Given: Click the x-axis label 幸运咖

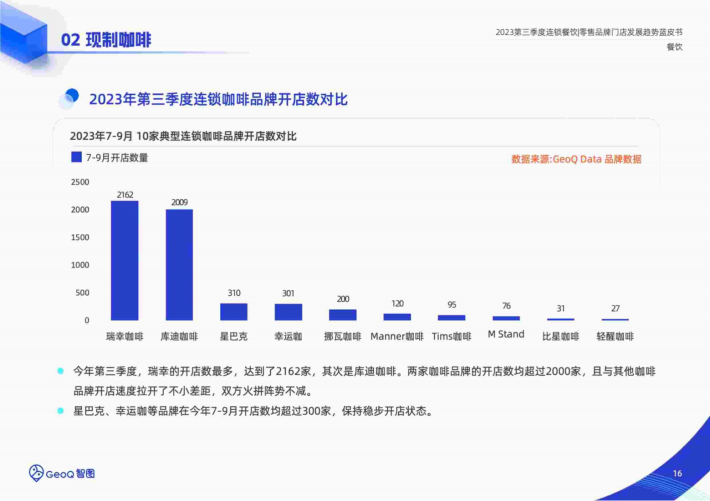Looking at the screenshot, I should (x=288, y=337).
